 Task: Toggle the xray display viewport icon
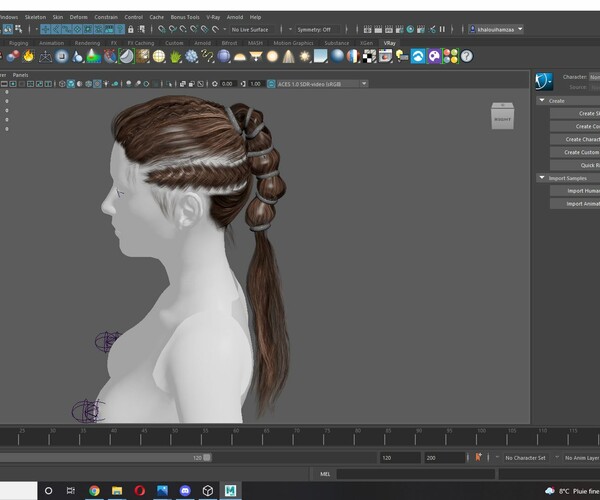[x=183, y=84]
